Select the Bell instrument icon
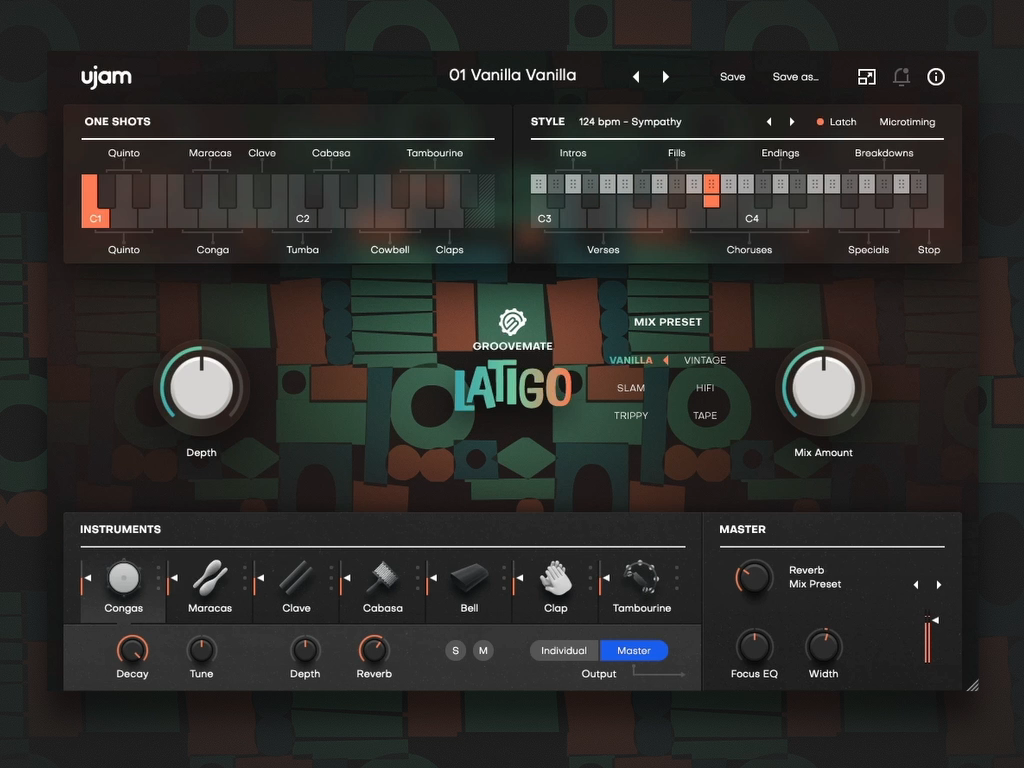This screenshot has width=1024, height=768. 469,578
